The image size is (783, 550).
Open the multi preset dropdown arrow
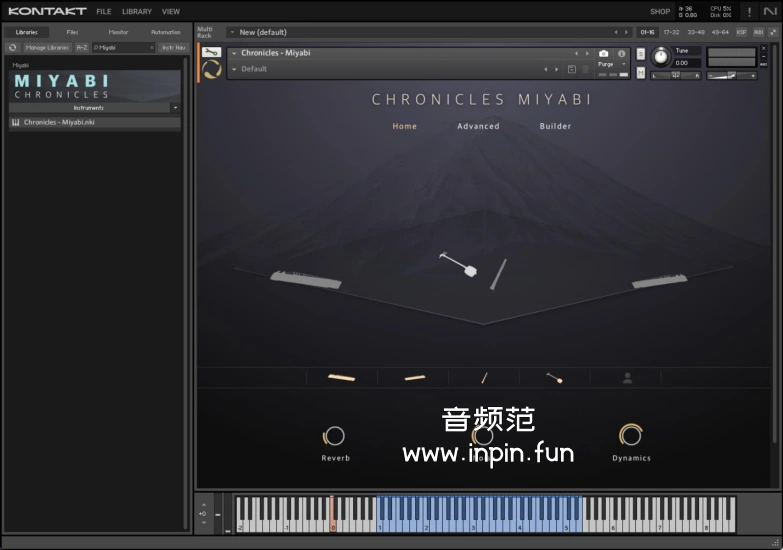[232, 32]
